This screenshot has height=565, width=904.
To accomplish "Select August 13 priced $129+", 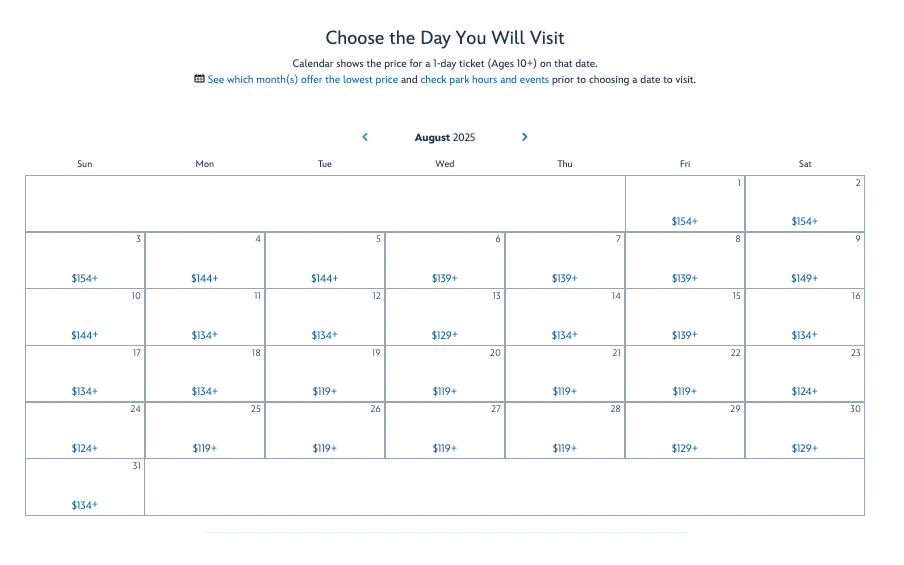I will [x=445, y=317].
